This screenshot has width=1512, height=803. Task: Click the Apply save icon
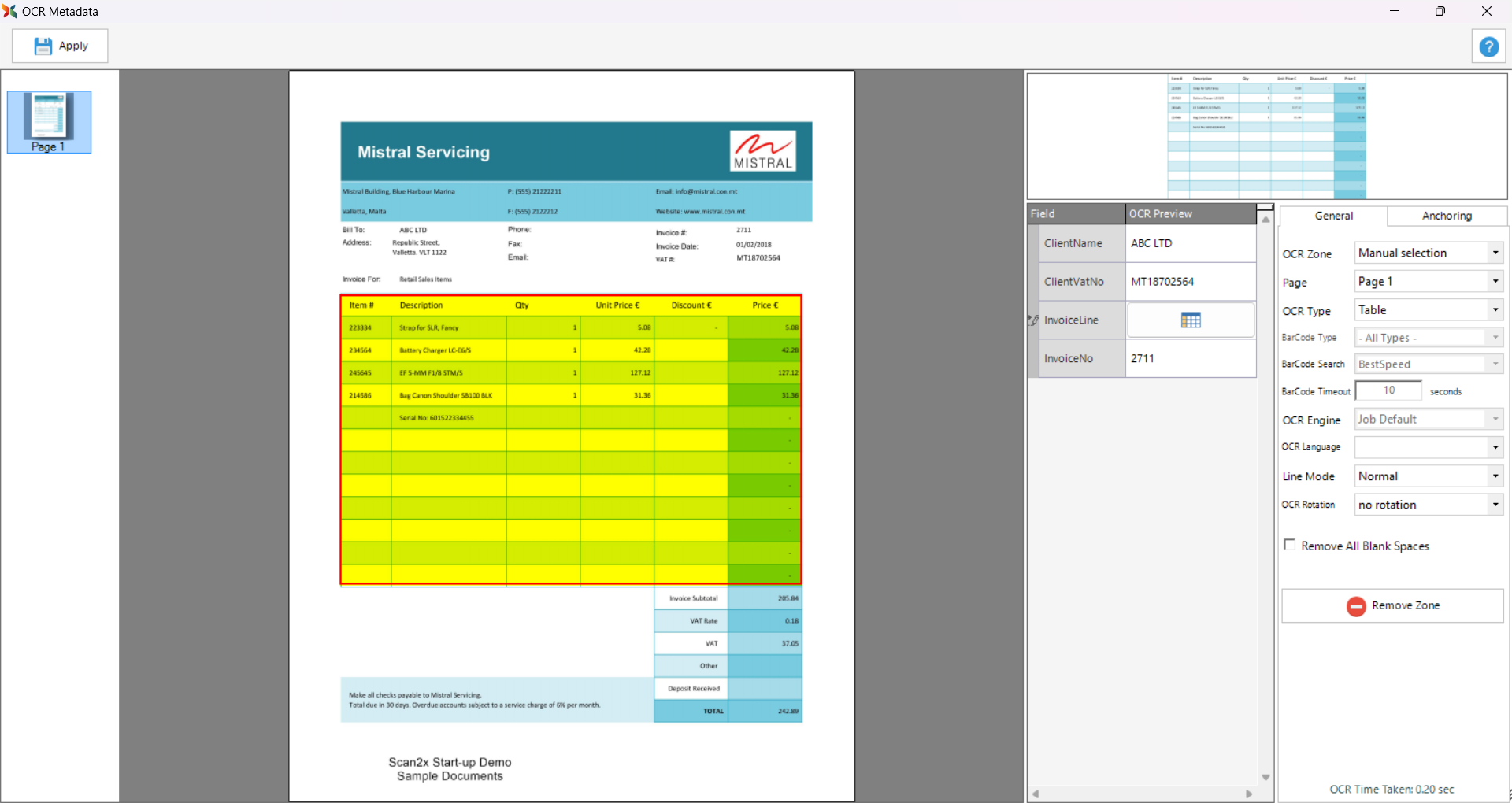(x=43, y=46)
